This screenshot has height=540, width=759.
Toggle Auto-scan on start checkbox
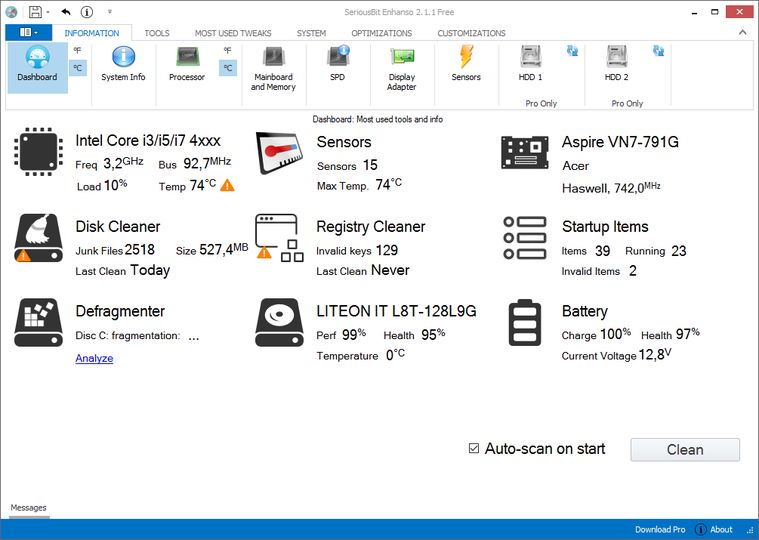click(474, 448)
